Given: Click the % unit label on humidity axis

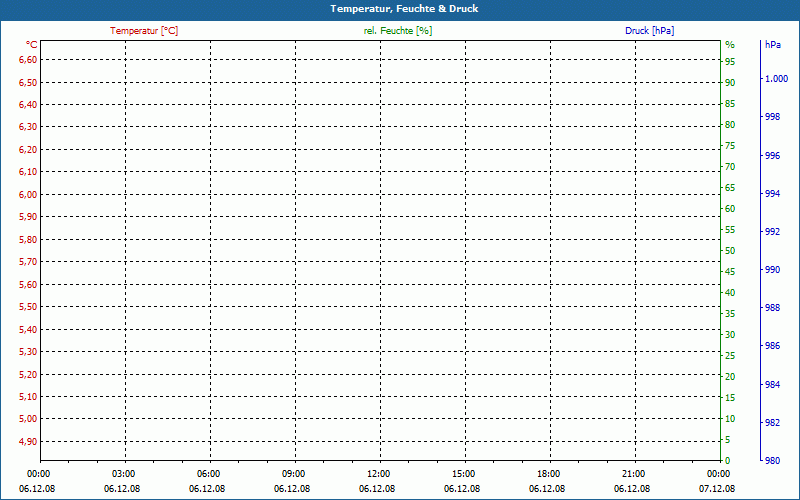Looking at the screenshot, I should 730,45.
